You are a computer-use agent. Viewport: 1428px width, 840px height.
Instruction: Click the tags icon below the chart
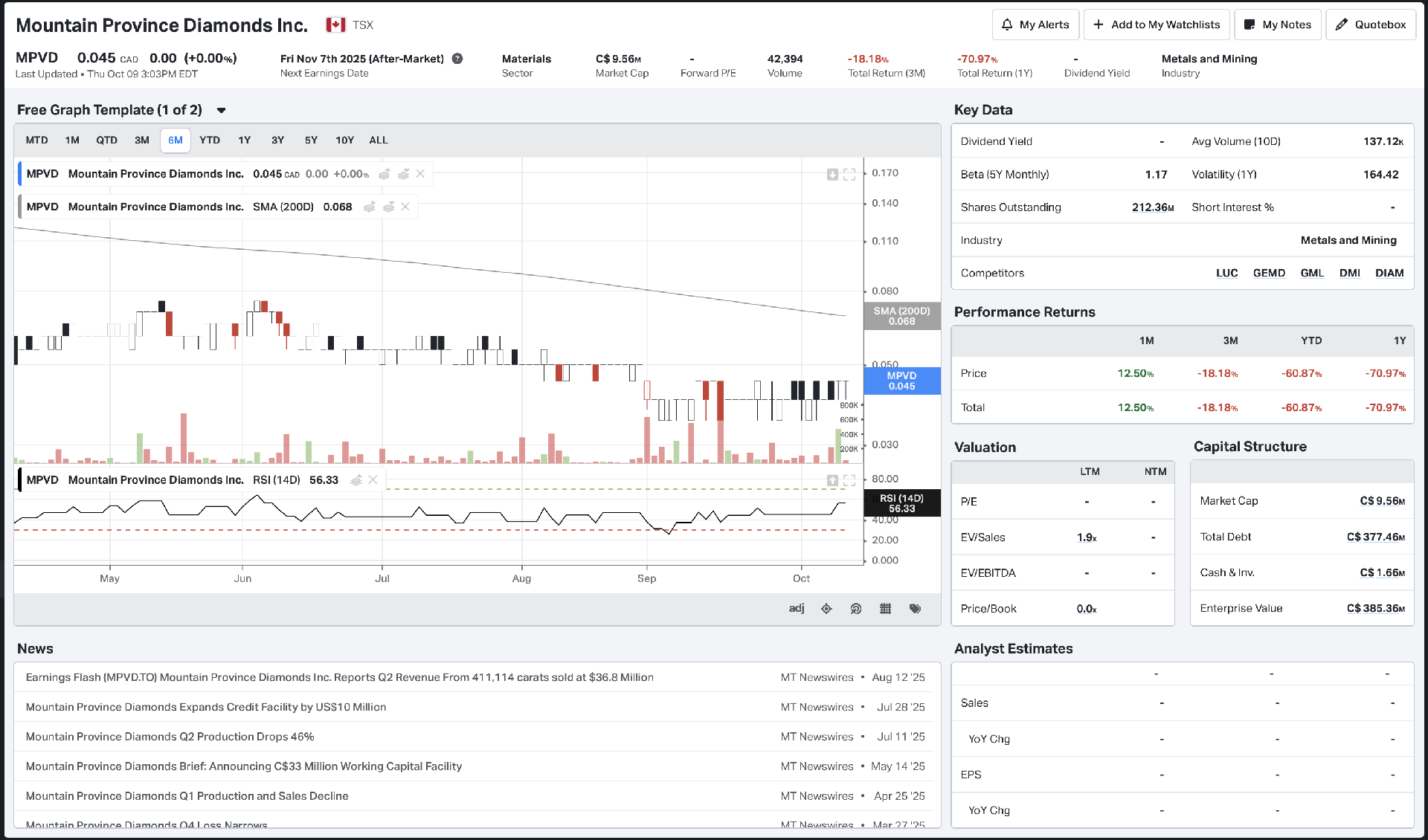click(915, 609)
